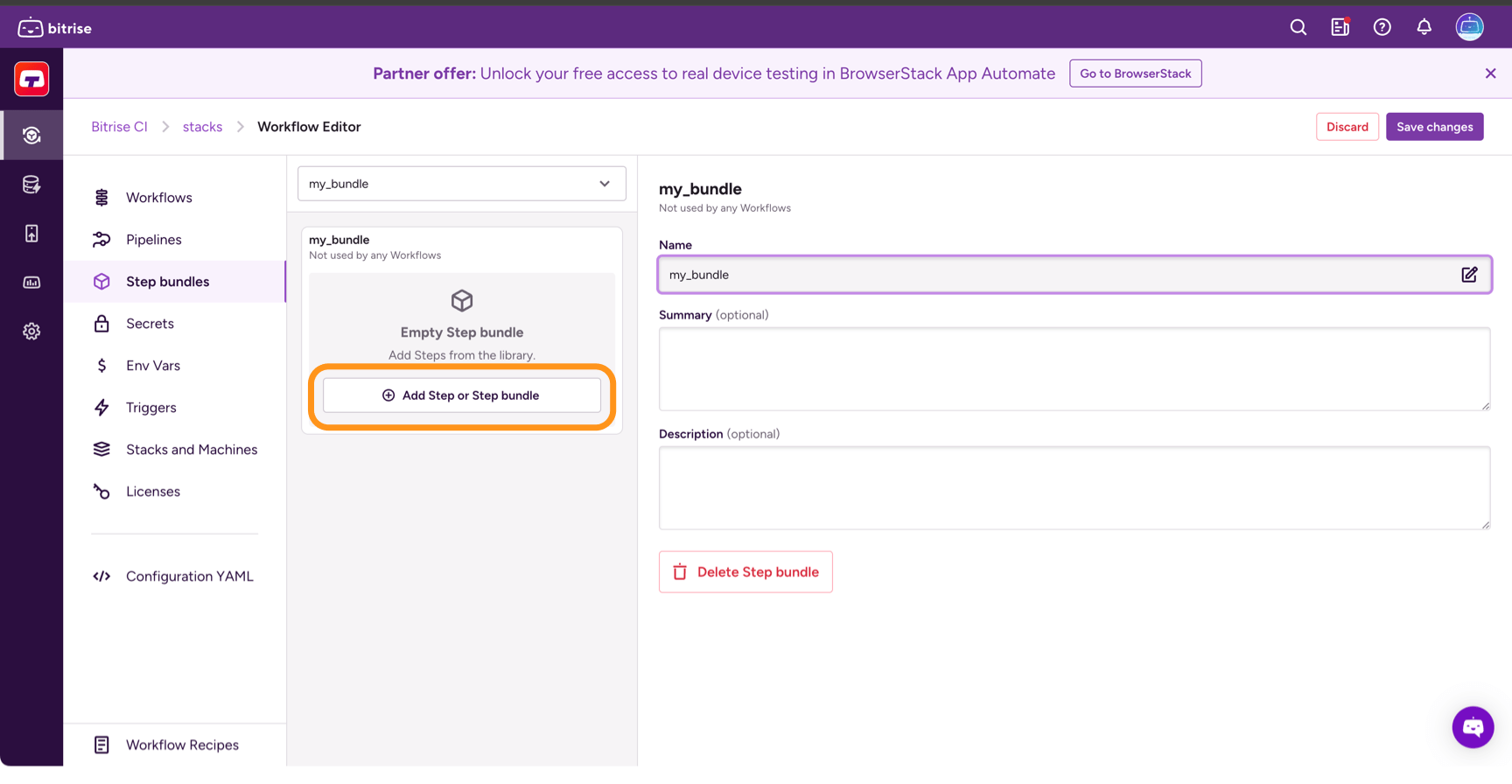Viewport: 1512px width, 784px height.
Task: Go to Secrets page
Action: point(150,324)
